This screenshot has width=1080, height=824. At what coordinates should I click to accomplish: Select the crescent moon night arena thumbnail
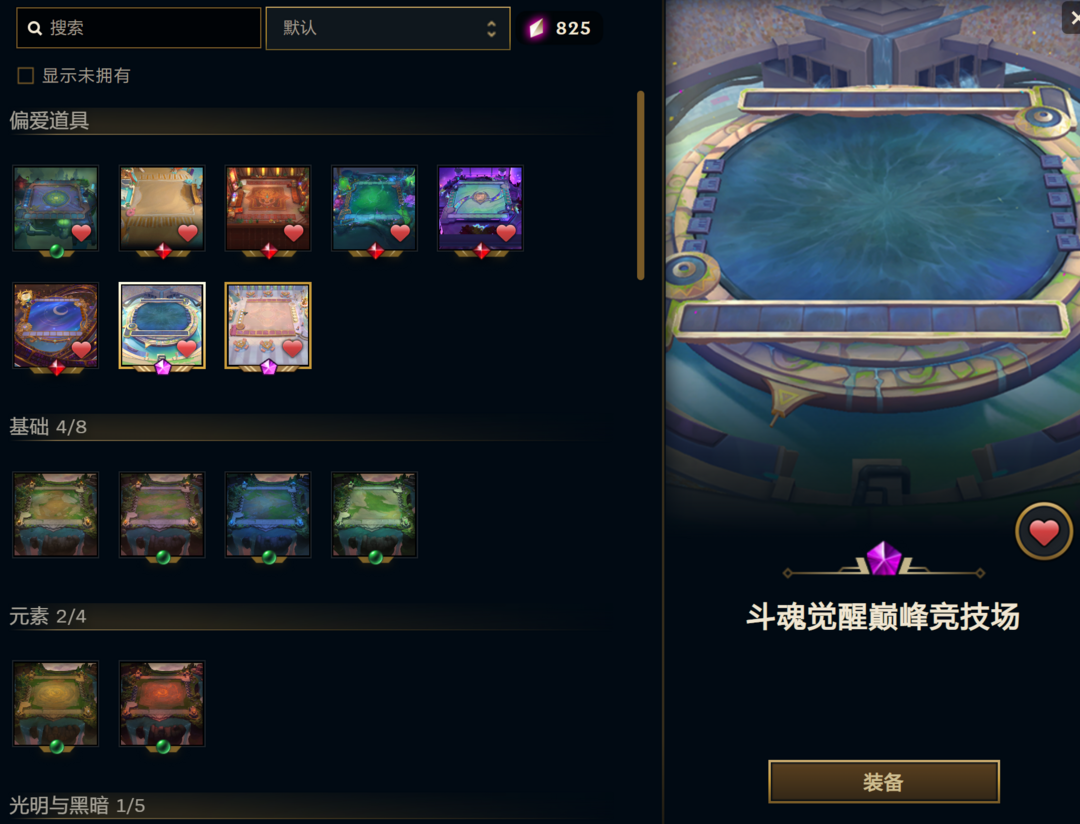click(x=56, y=325)
